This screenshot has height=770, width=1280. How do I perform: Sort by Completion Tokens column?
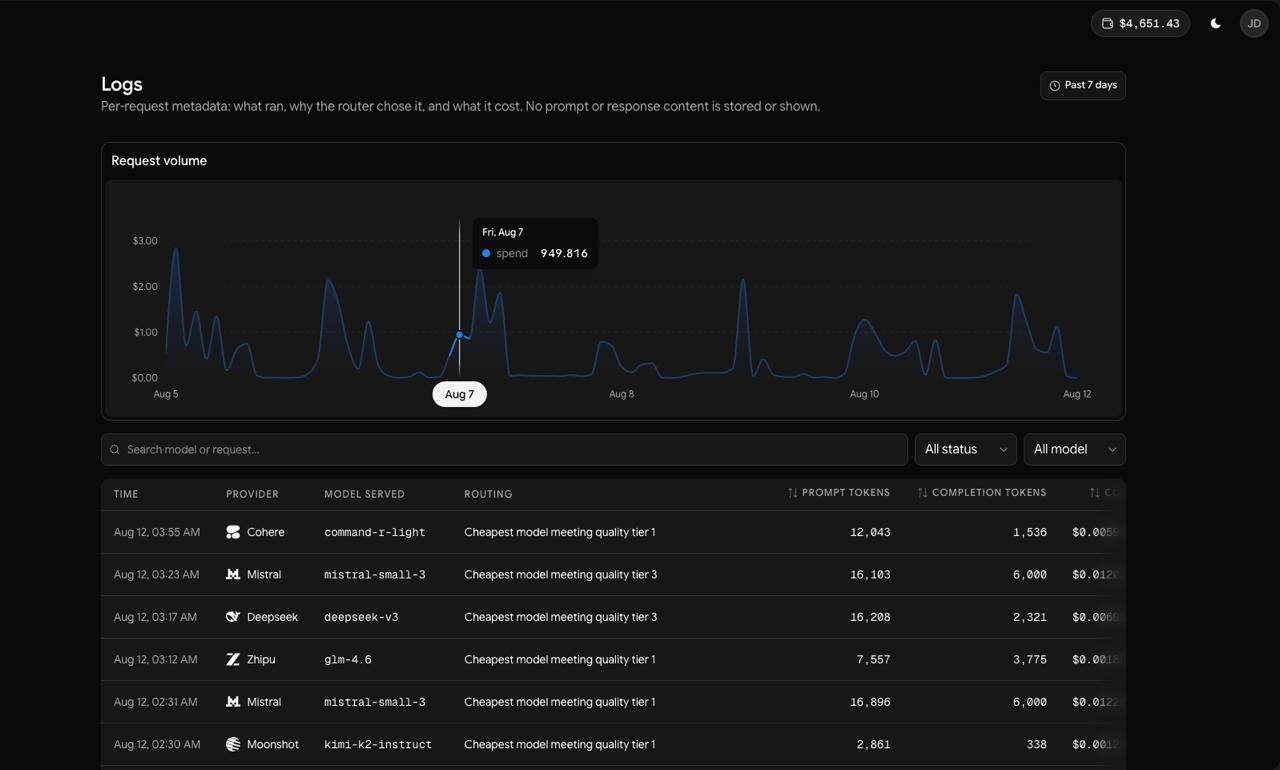982,493
